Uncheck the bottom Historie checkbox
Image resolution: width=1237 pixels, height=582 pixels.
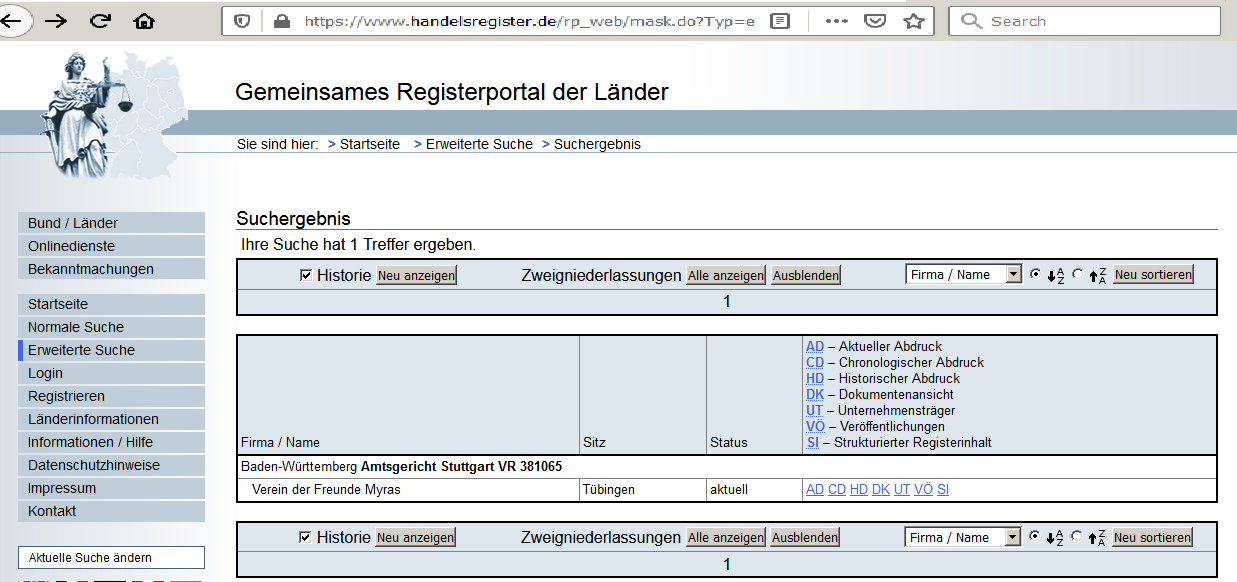[306, 537]
